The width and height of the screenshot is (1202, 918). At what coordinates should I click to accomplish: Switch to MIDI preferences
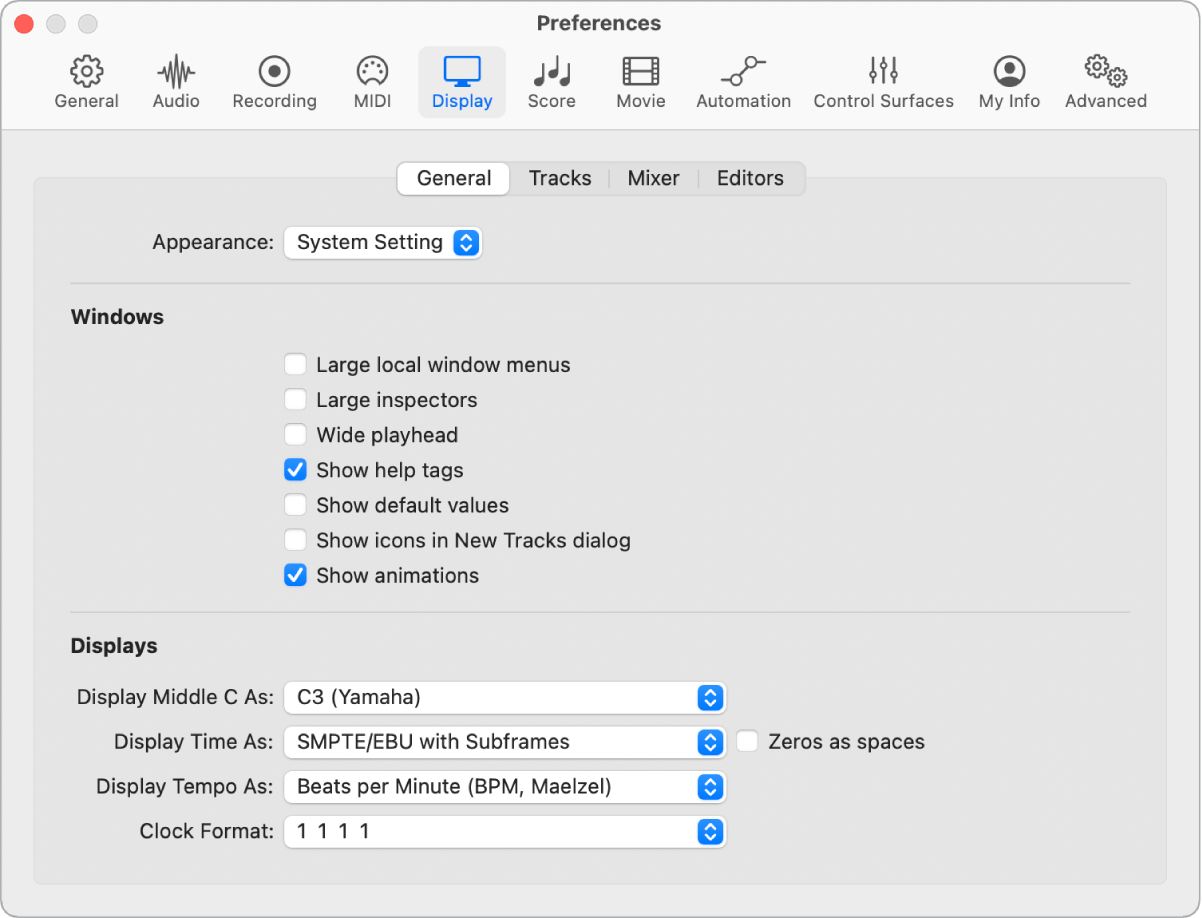372,82
